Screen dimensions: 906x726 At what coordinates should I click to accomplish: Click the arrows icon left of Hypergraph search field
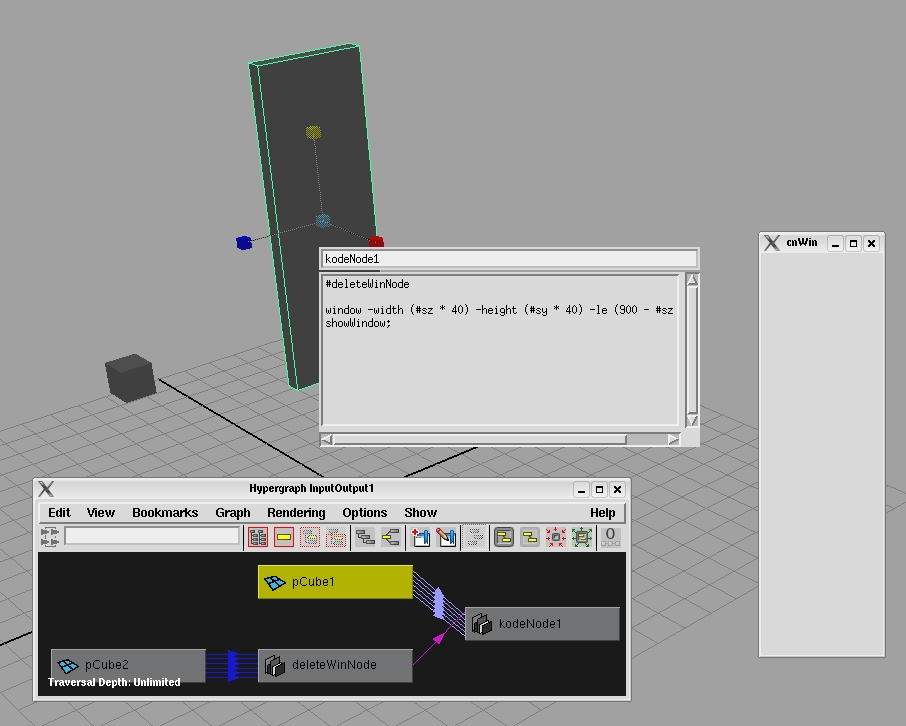point(50,537)
